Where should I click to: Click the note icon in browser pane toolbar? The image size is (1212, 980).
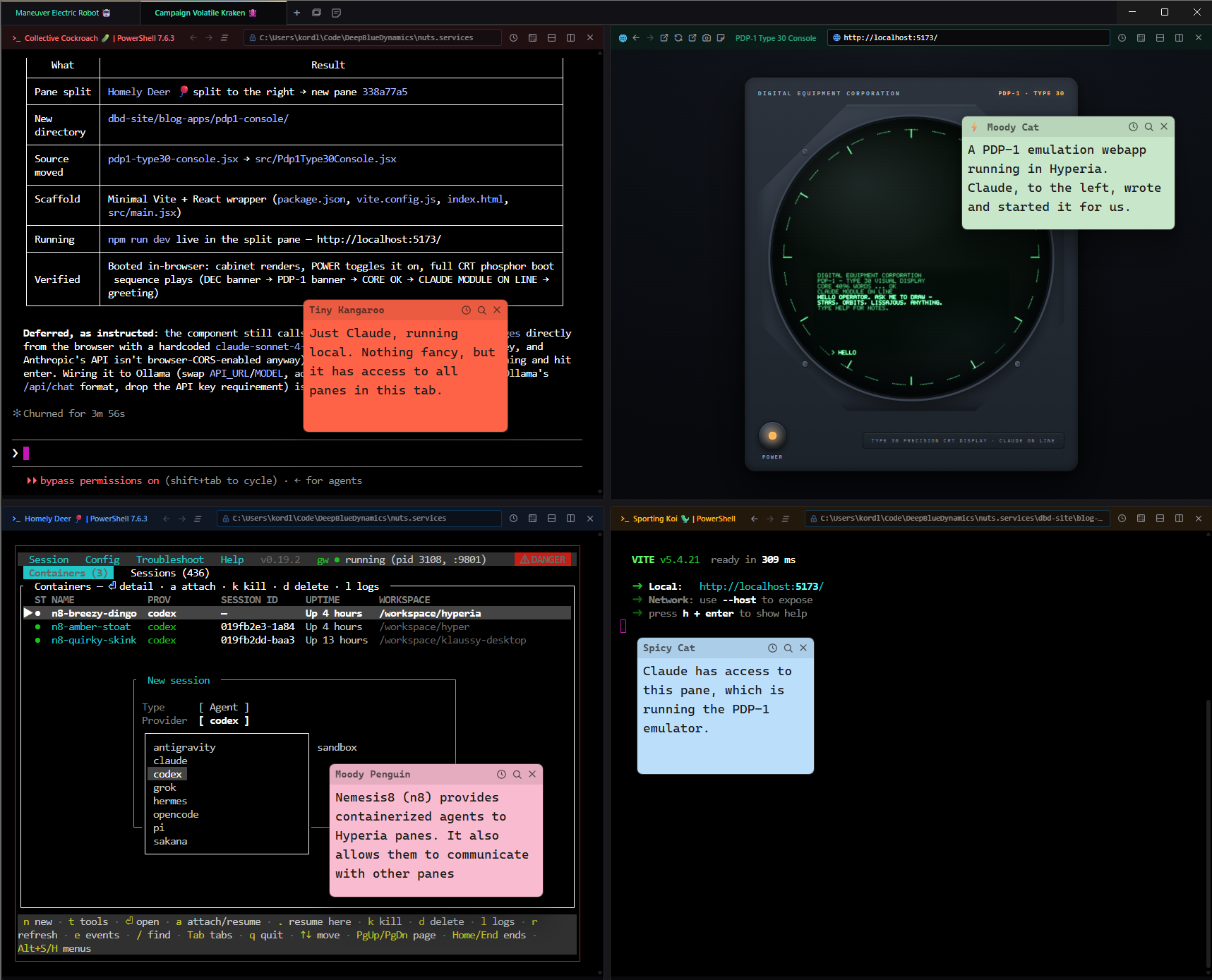(x=721, y=38)
